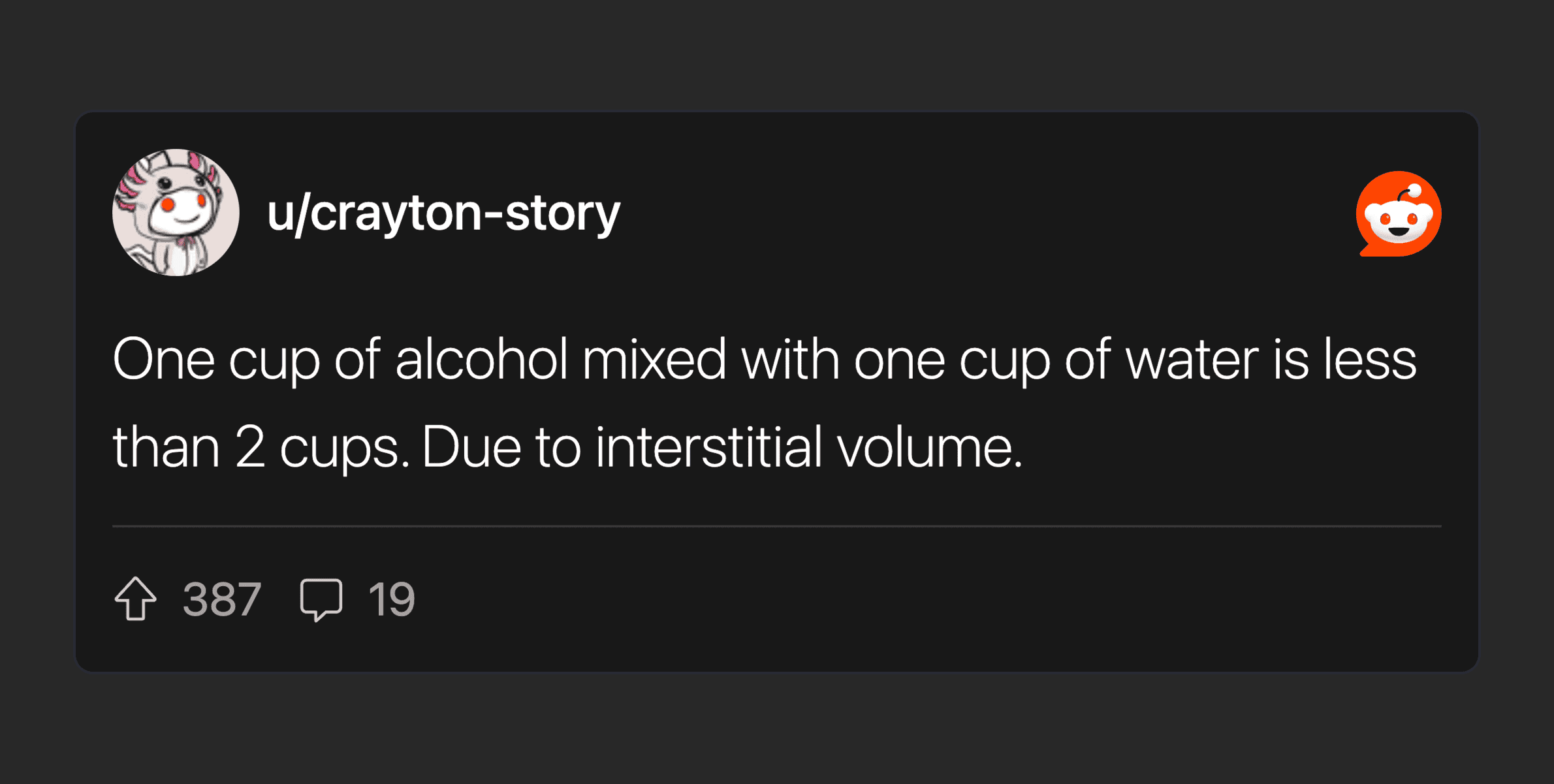This screenshot has height=784, width=1554.
Task: Click the word "alcohol" in the post
Action: (x=481, y=359)
